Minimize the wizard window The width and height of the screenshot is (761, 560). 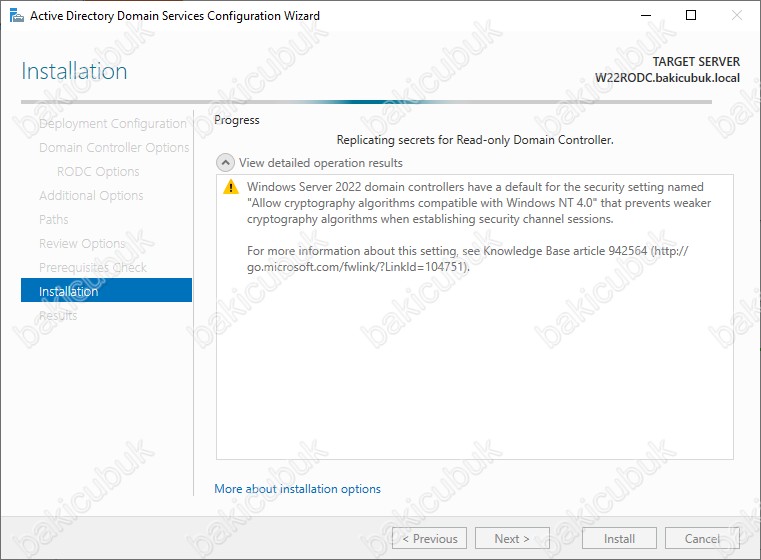(x=645, y=16)
